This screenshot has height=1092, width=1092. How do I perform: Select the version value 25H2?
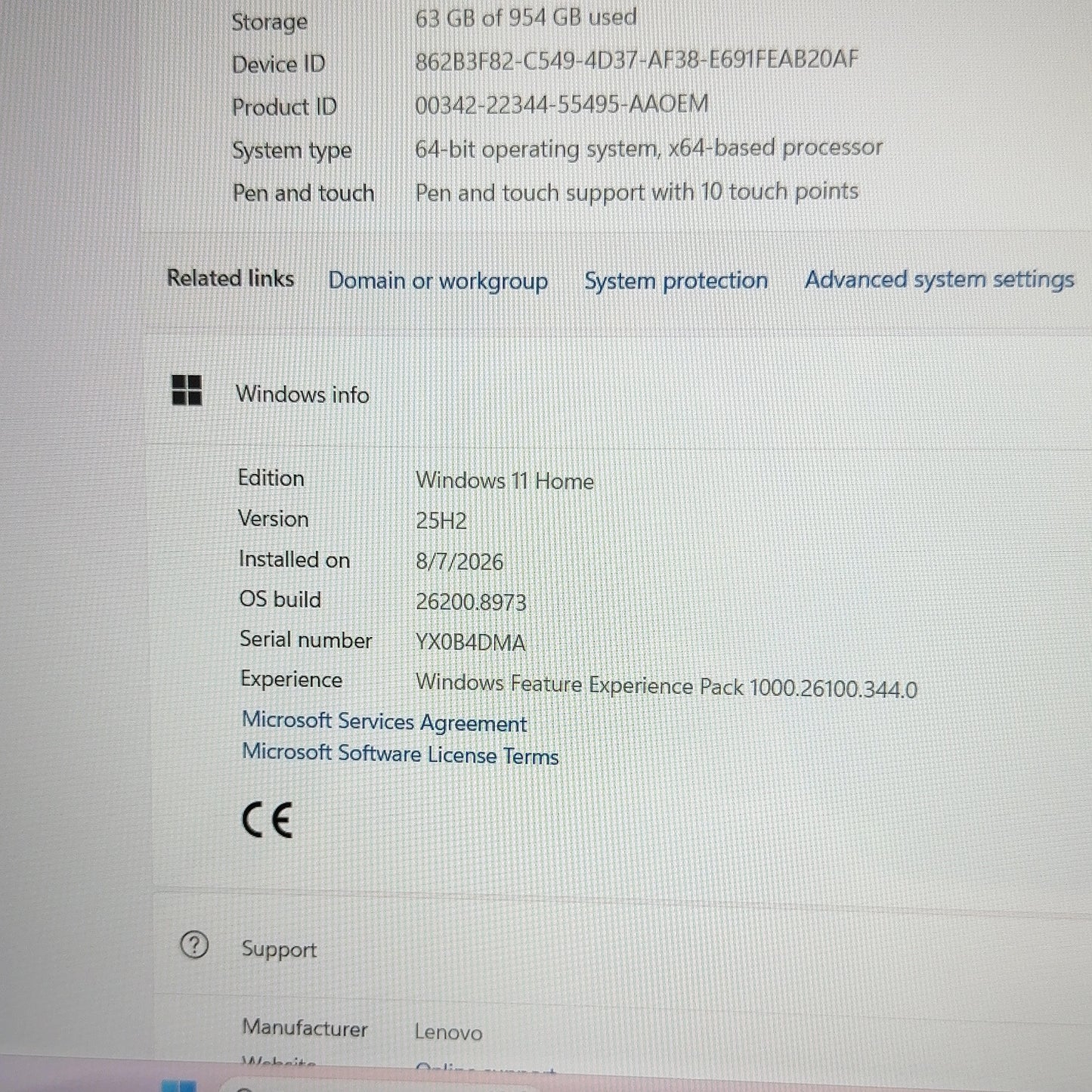(441, 521)
